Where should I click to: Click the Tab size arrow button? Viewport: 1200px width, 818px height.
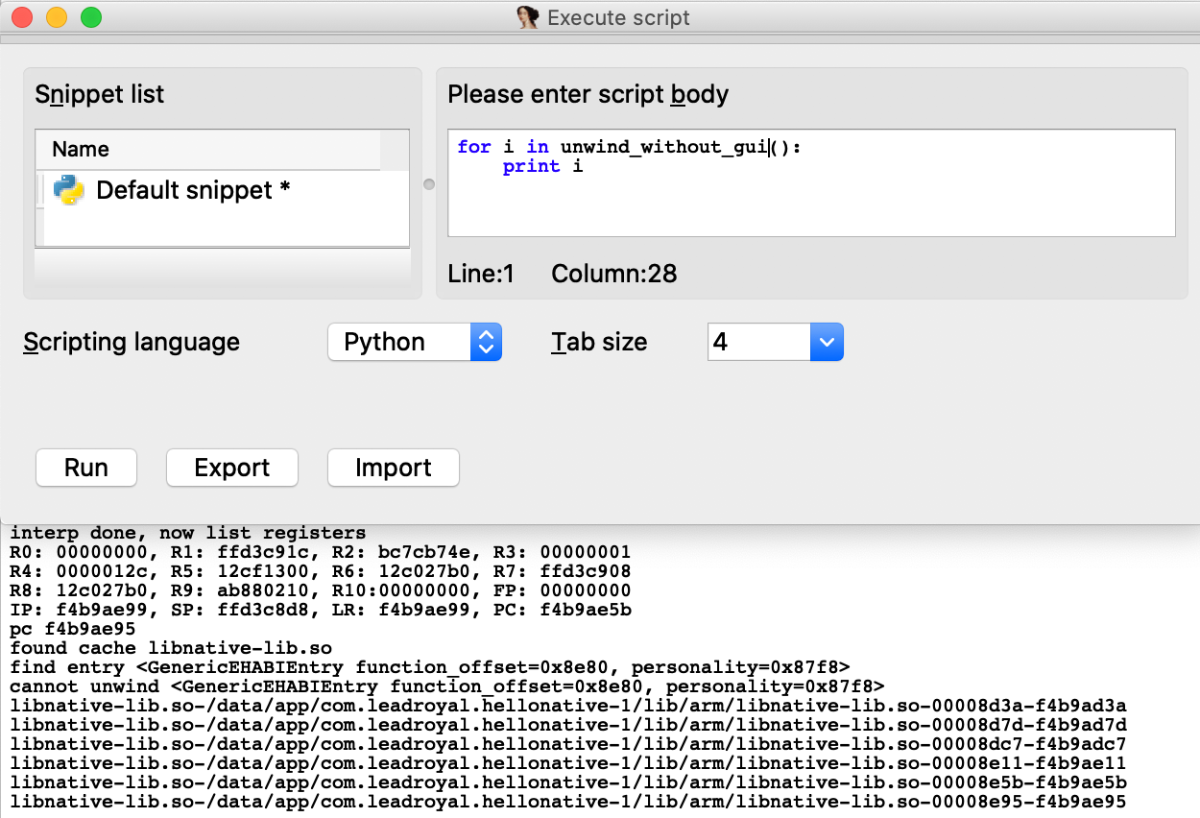[x=826, y=342]
